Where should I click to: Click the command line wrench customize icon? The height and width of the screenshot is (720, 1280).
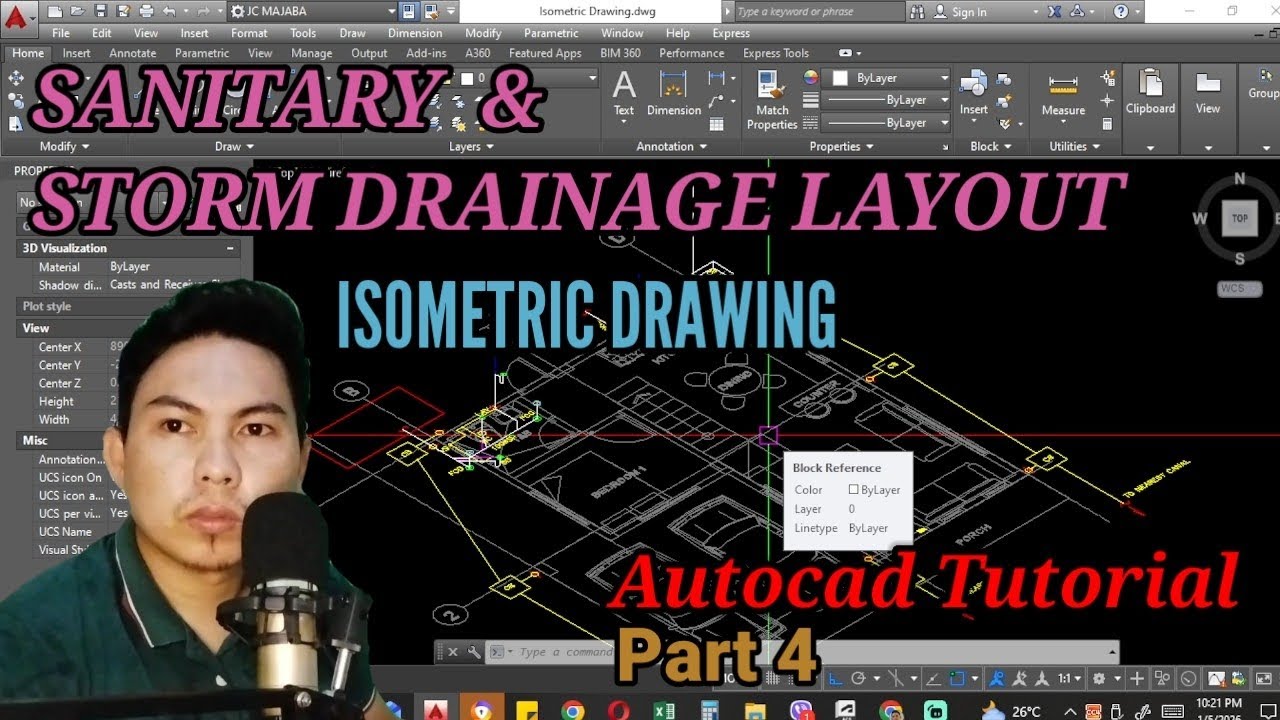tap(473, 652)
